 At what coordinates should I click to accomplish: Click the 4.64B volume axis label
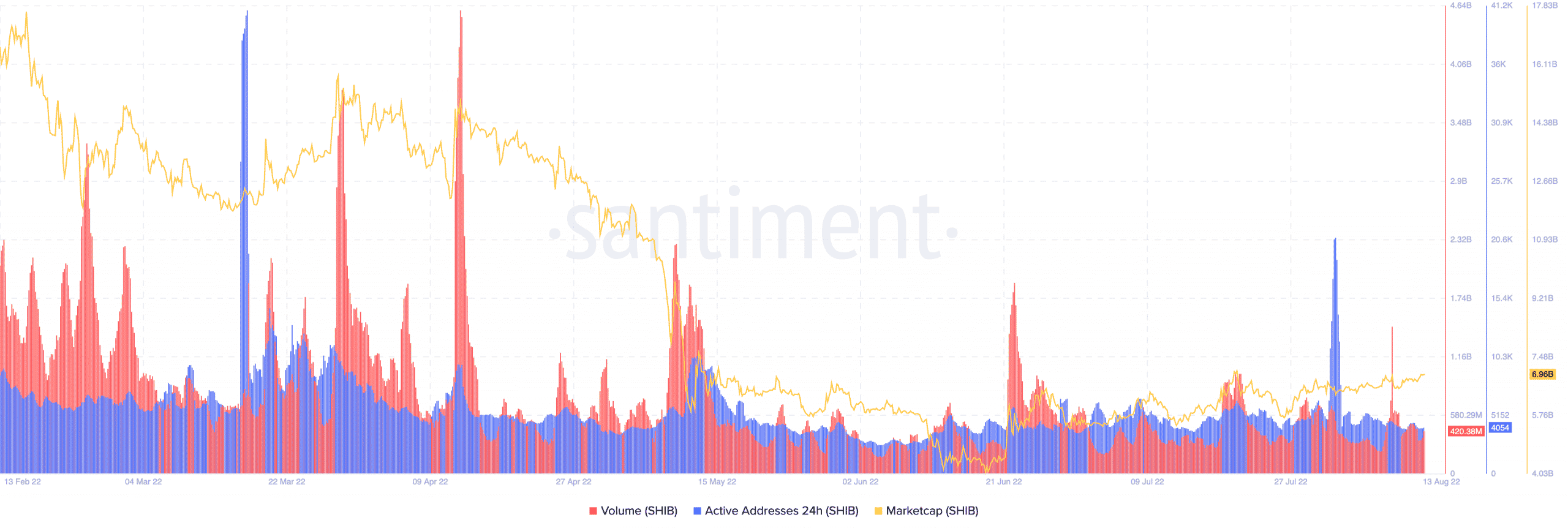click(x=1461, y=6)
